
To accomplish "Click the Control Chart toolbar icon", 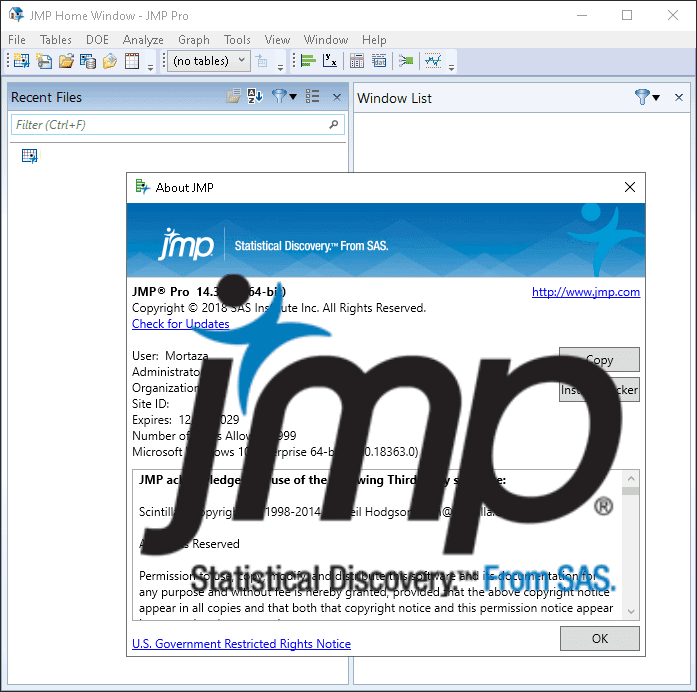I will coord(433,60).
